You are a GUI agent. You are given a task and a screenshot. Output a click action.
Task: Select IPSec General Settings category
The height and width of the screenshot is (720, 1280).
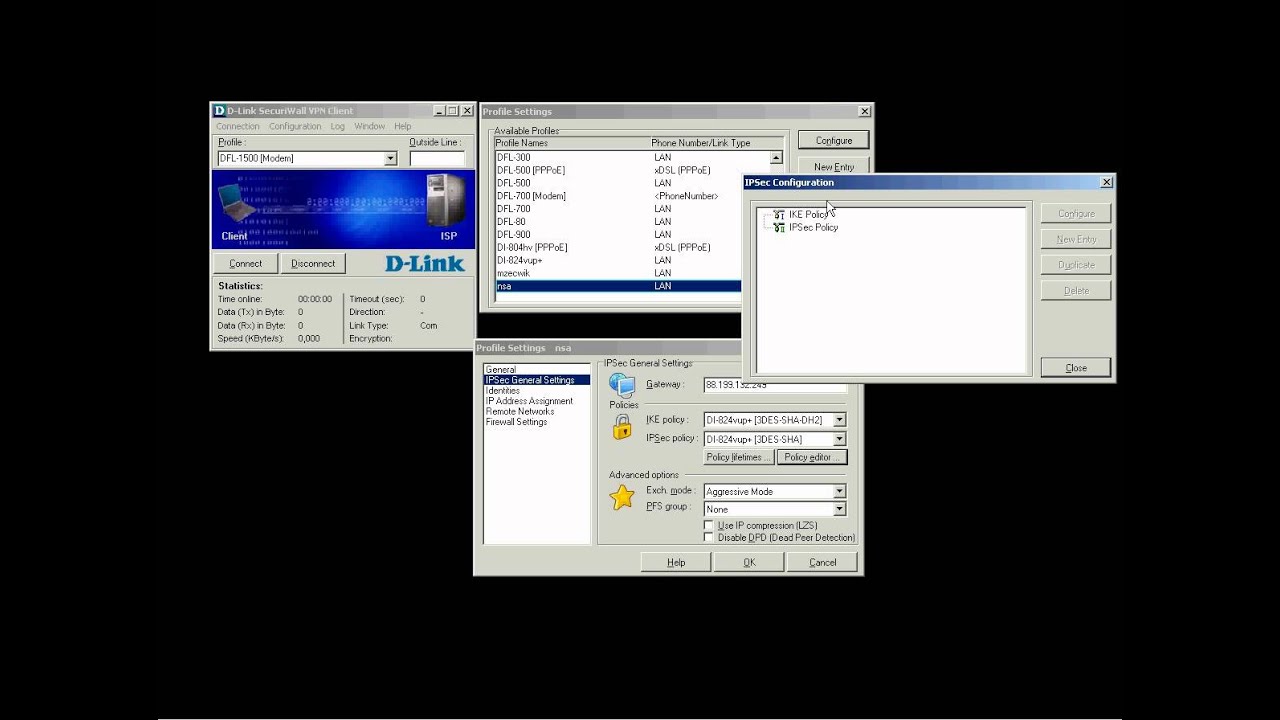pos(537,381)
